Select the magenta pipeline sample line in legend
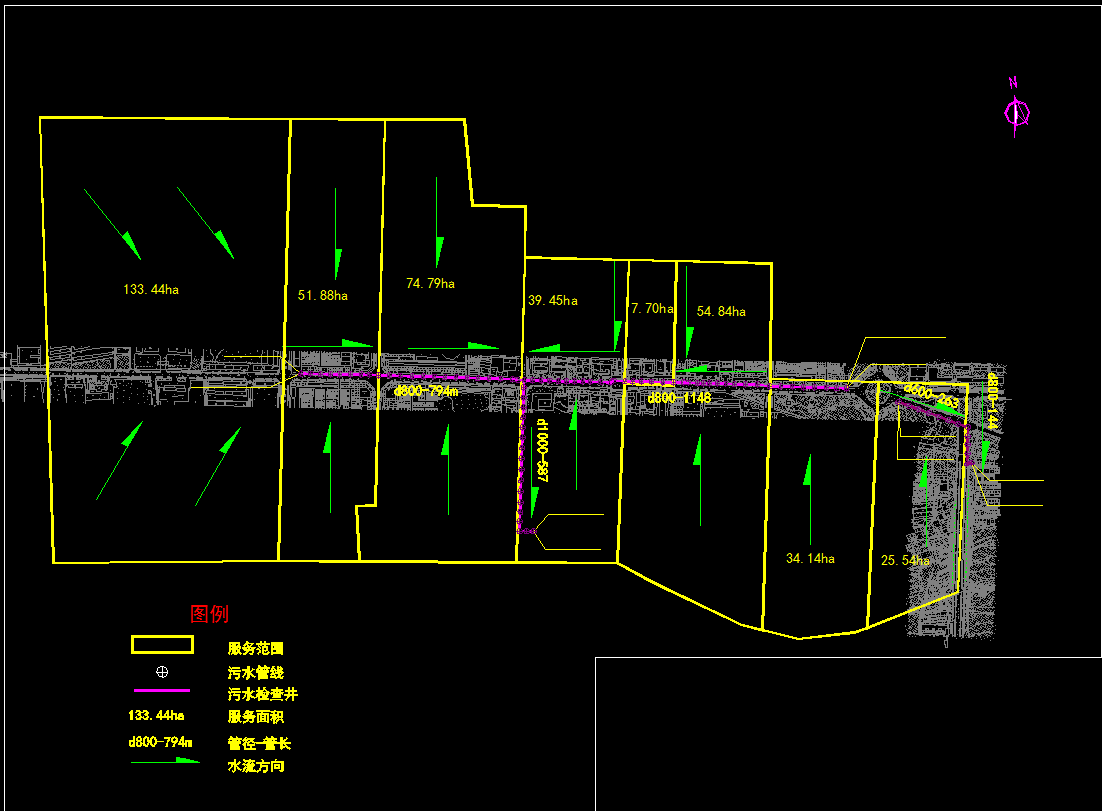 pyautogui.click(x=161, y=690)
